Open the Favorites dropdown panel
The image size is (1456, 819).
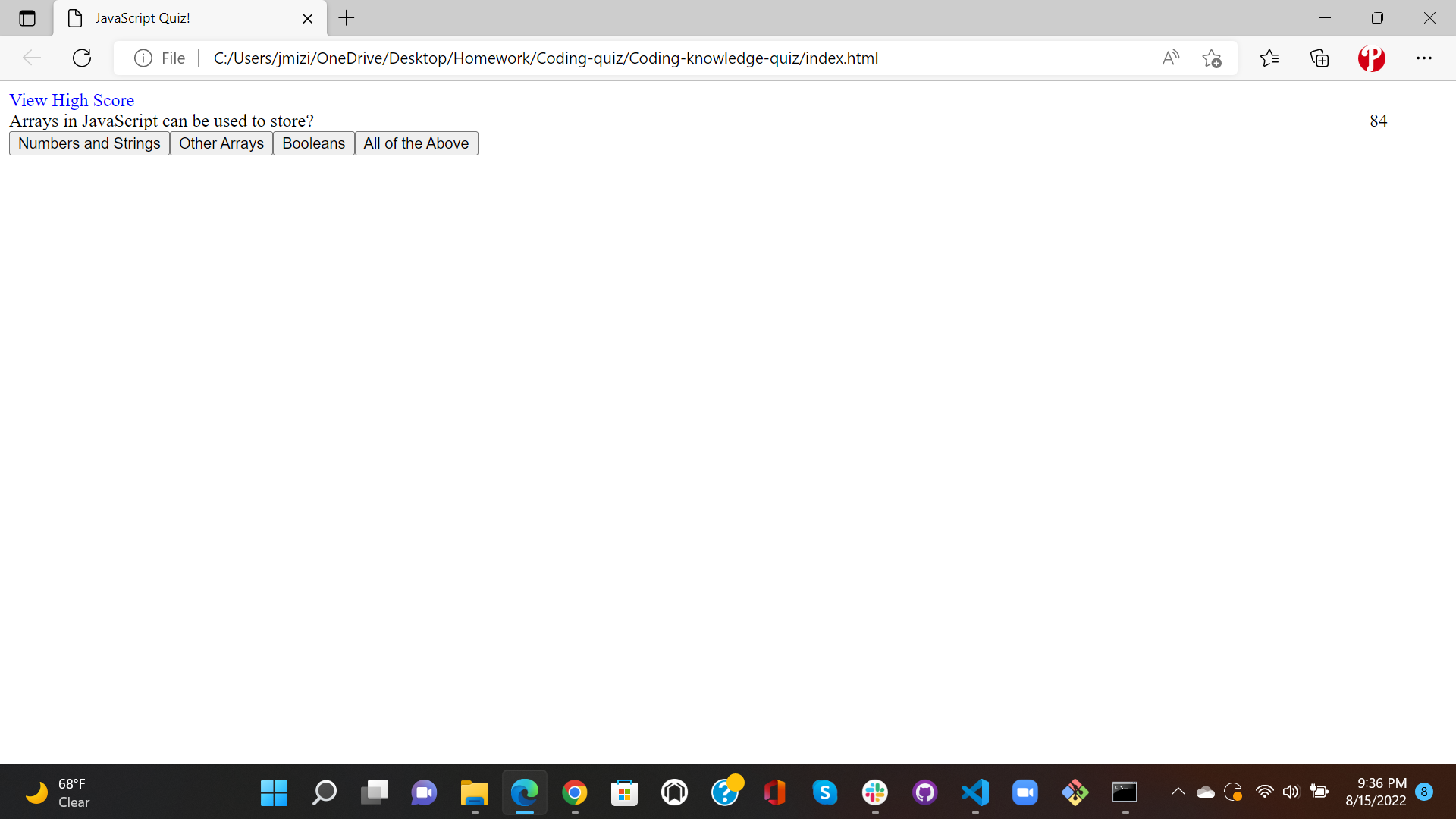coord(1269,58)
